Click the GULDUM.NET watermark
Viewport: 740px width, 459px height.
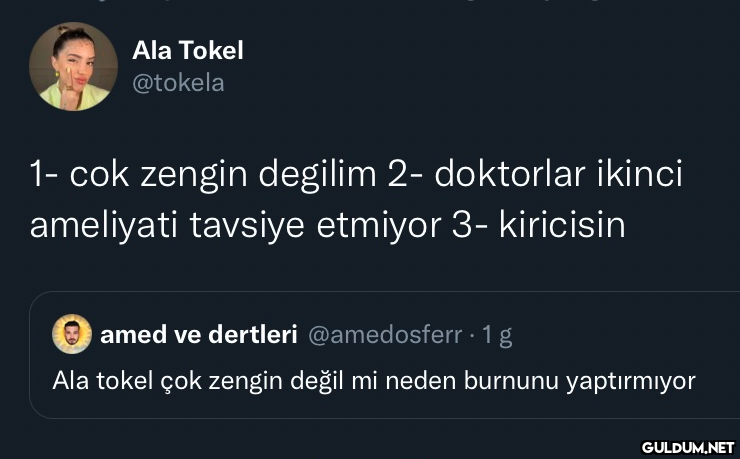point(687,443)
